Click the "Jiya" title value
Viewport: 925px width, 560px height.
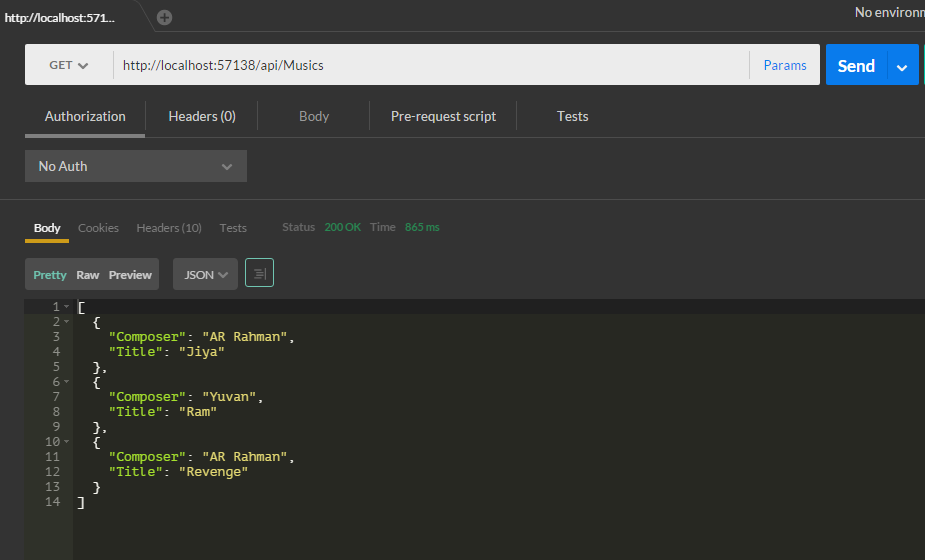coord(202,352)
